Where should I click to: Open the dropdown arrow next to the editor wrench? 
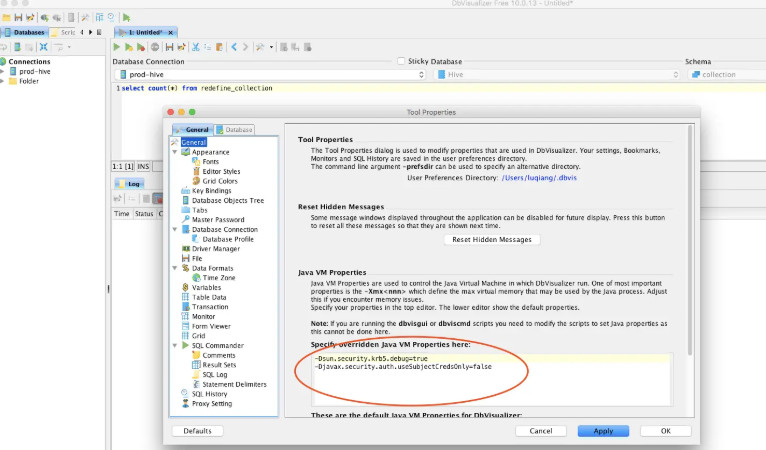click(x=271, y=47)
